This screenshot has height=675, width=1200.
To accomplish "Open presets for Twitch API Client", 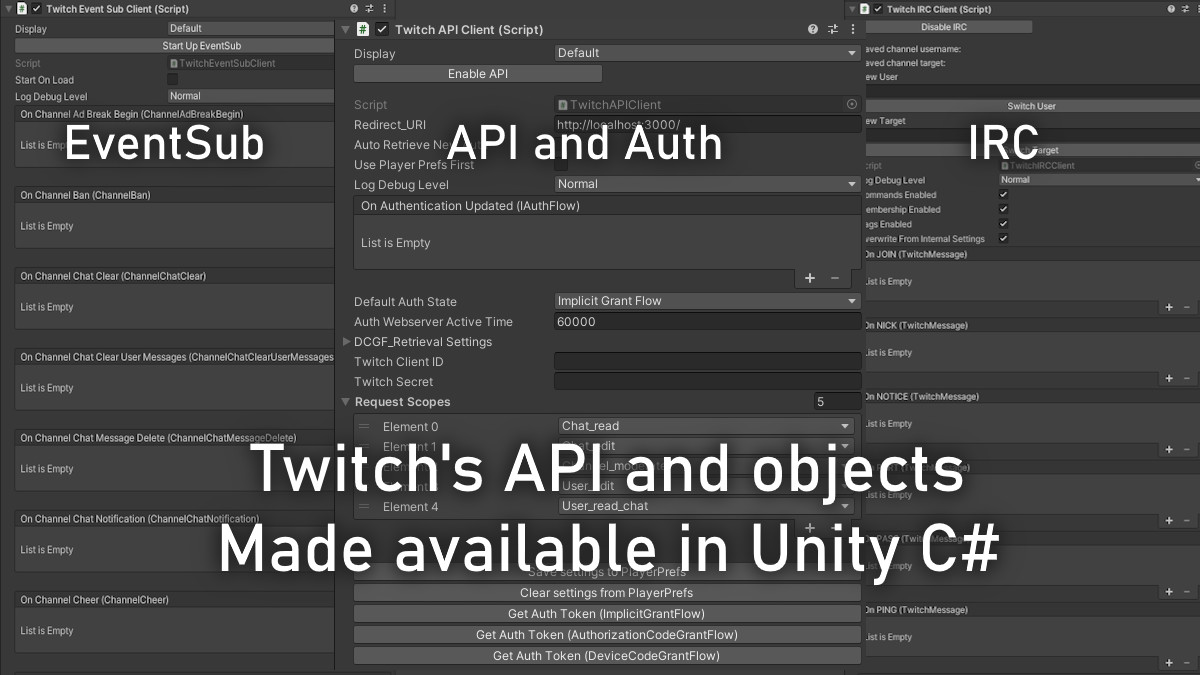I will click(833, 30).
